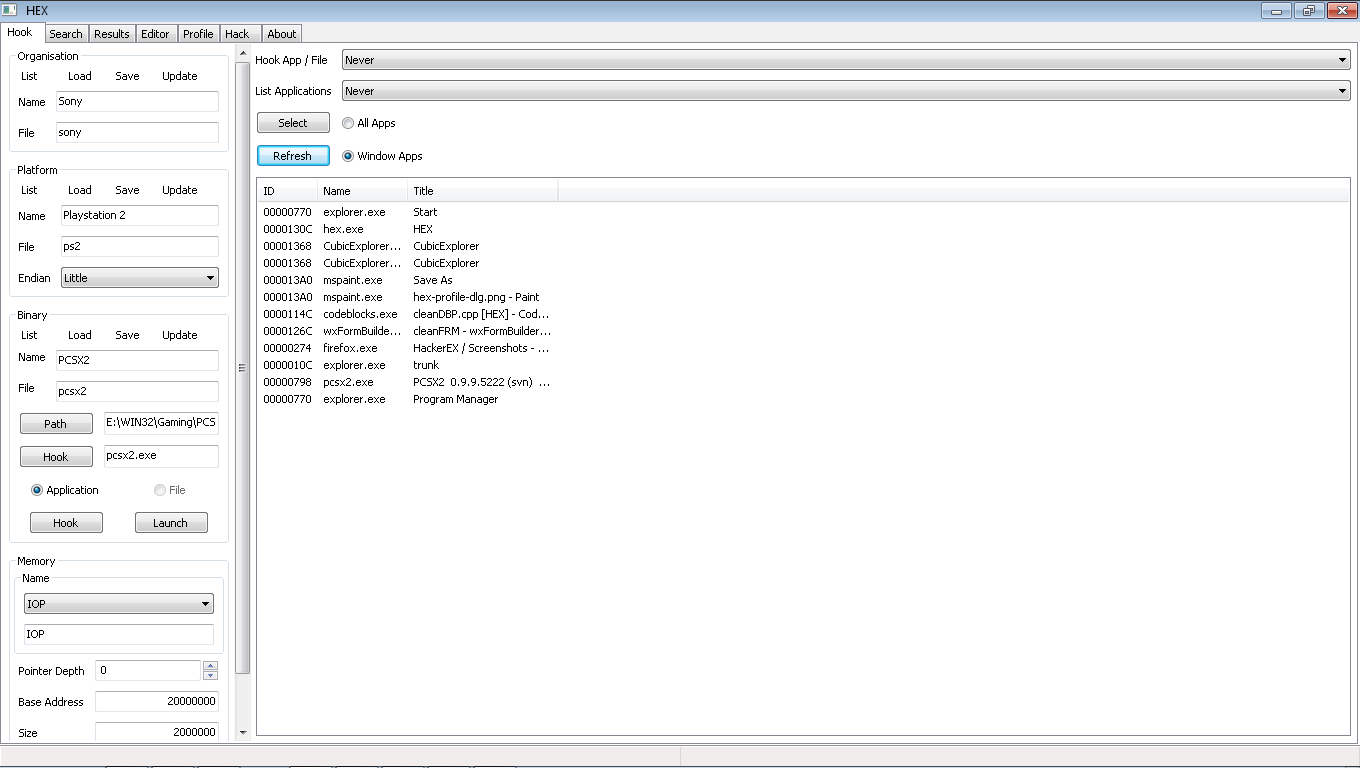Open the Profile tab

tap(198, 33)
